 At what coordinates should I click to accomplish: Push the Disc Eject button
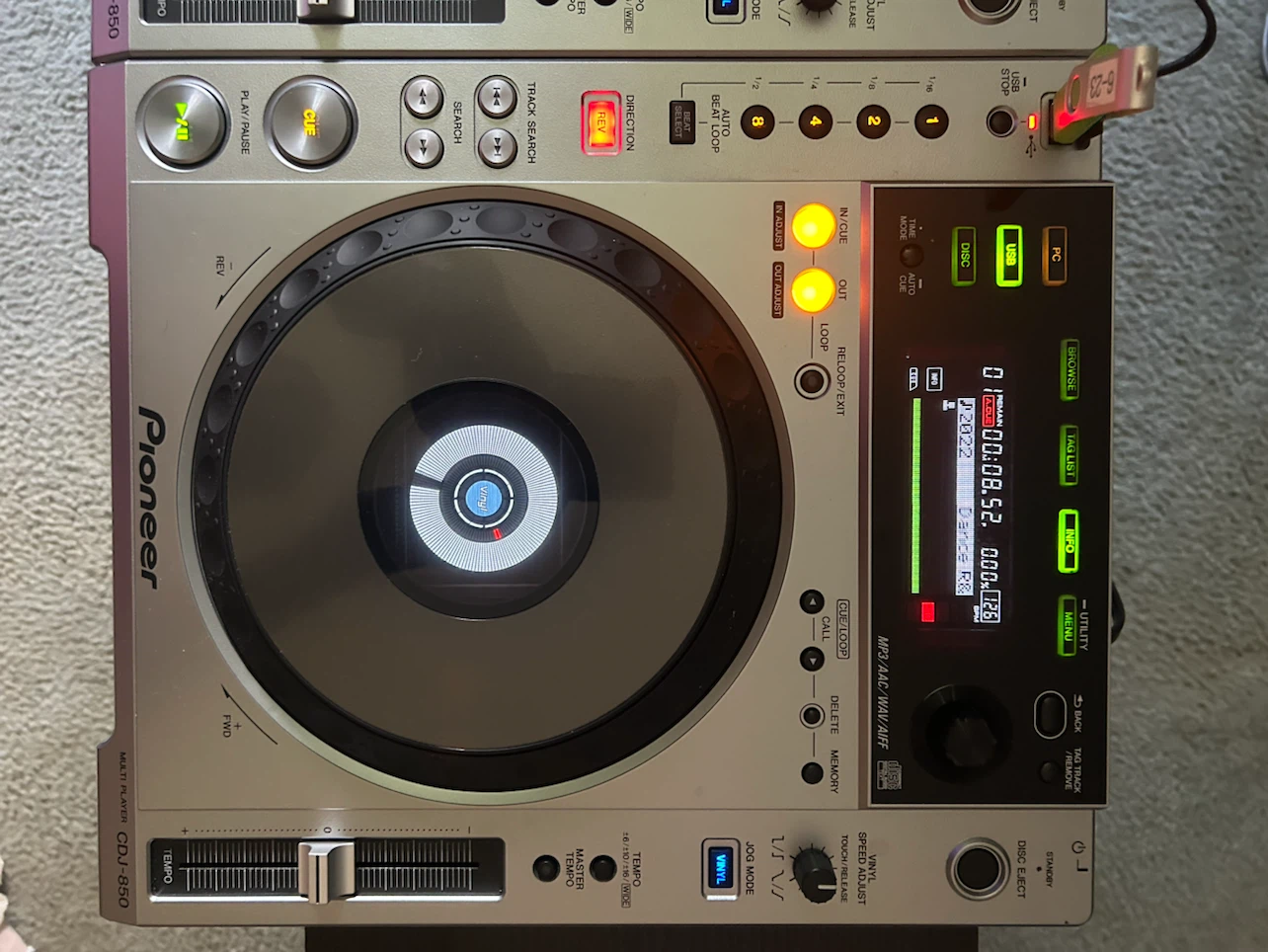[x=978, y=869]
